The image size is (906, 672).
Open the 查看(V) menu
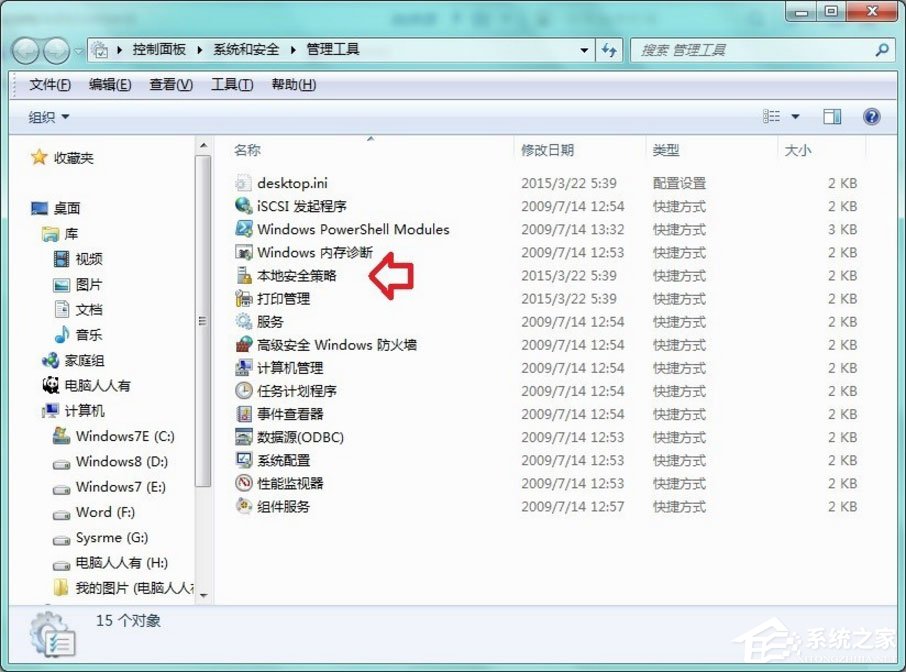[x=169, y=85]
